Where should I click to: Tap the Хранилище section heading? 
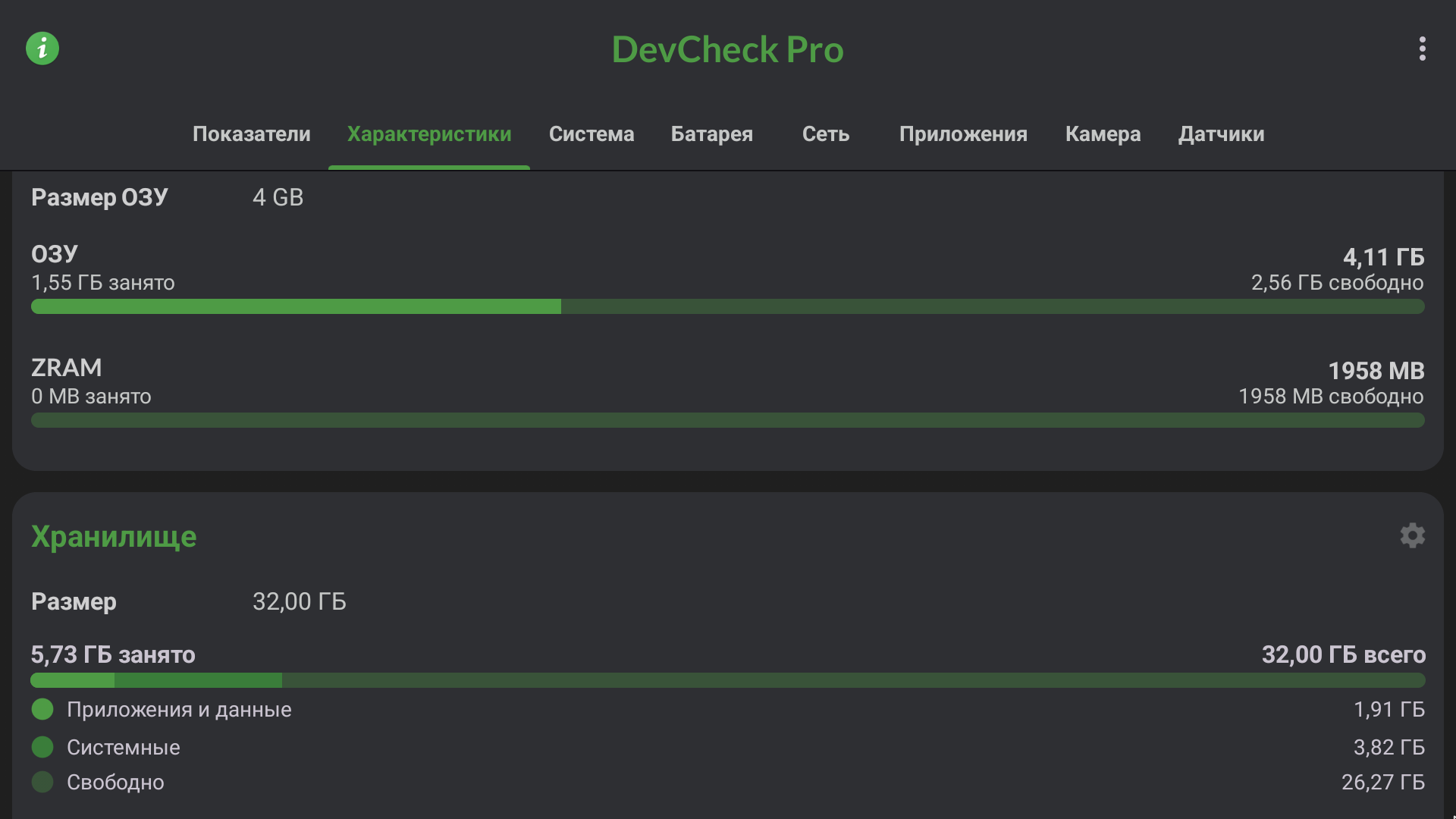pos(114,536)
